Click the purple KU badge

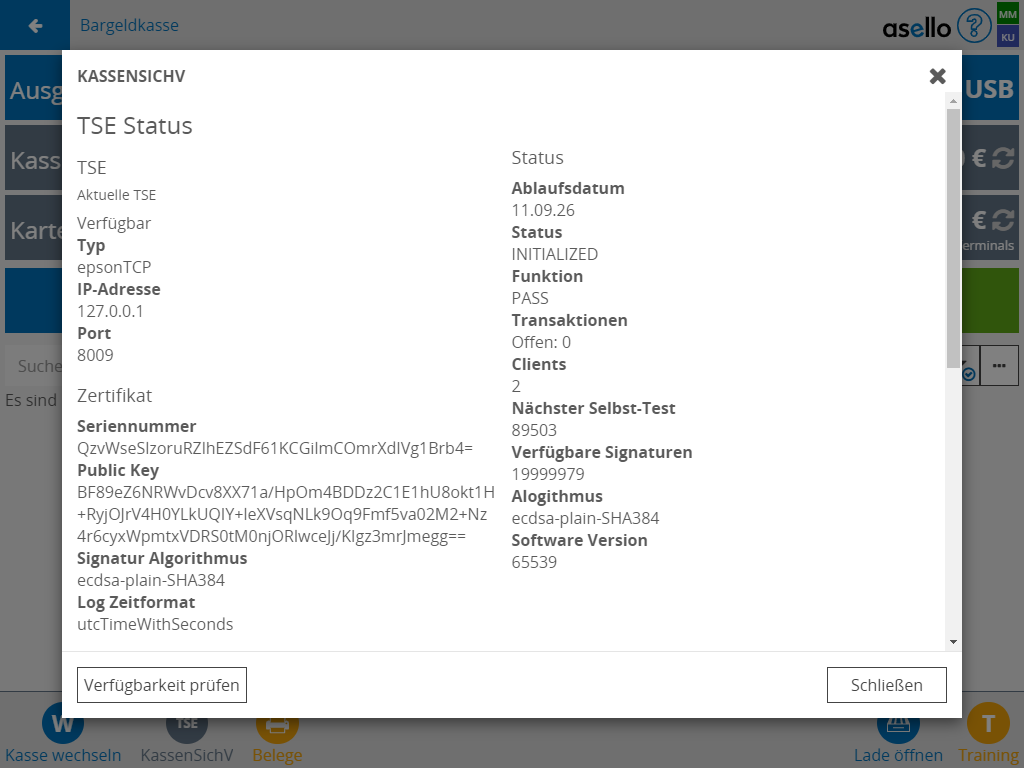(1007, 37)
